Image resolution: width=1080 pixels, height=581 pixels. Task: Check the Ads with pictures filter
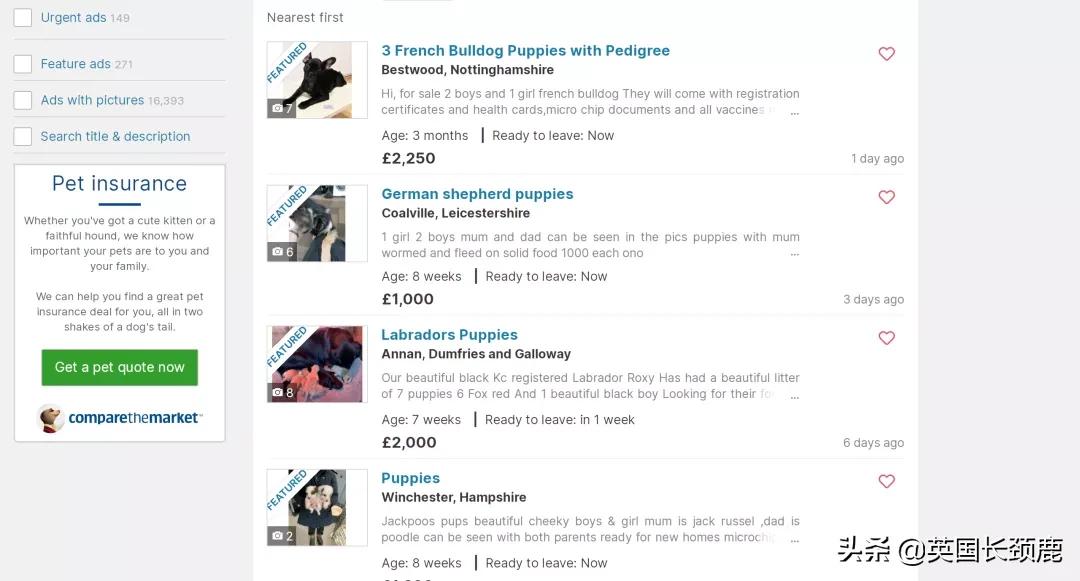(22, 100)
